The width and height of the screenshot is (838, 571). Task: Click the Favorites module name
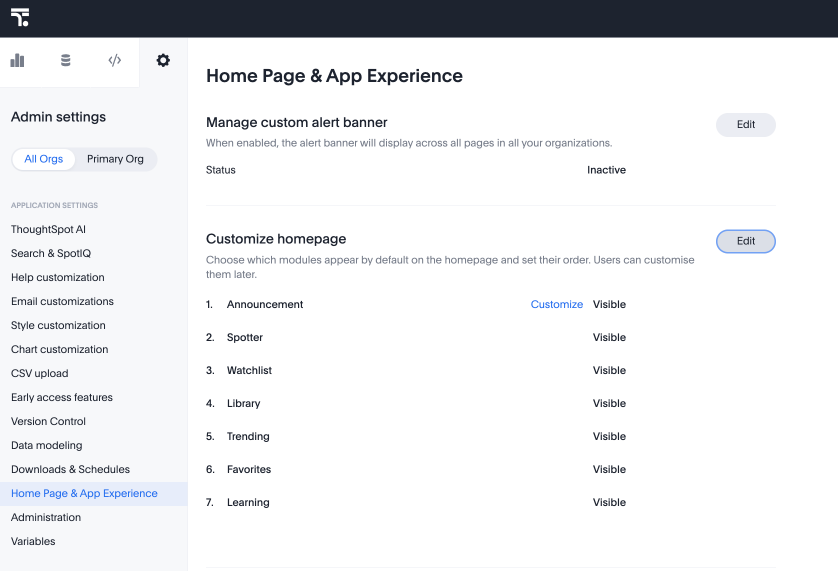click(249, 469)
